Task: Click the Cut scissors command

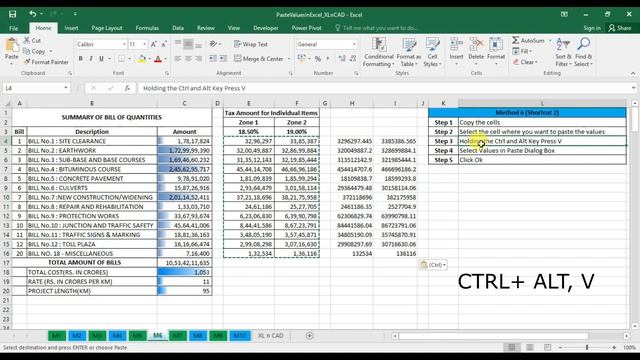Action: coord(32,40)
